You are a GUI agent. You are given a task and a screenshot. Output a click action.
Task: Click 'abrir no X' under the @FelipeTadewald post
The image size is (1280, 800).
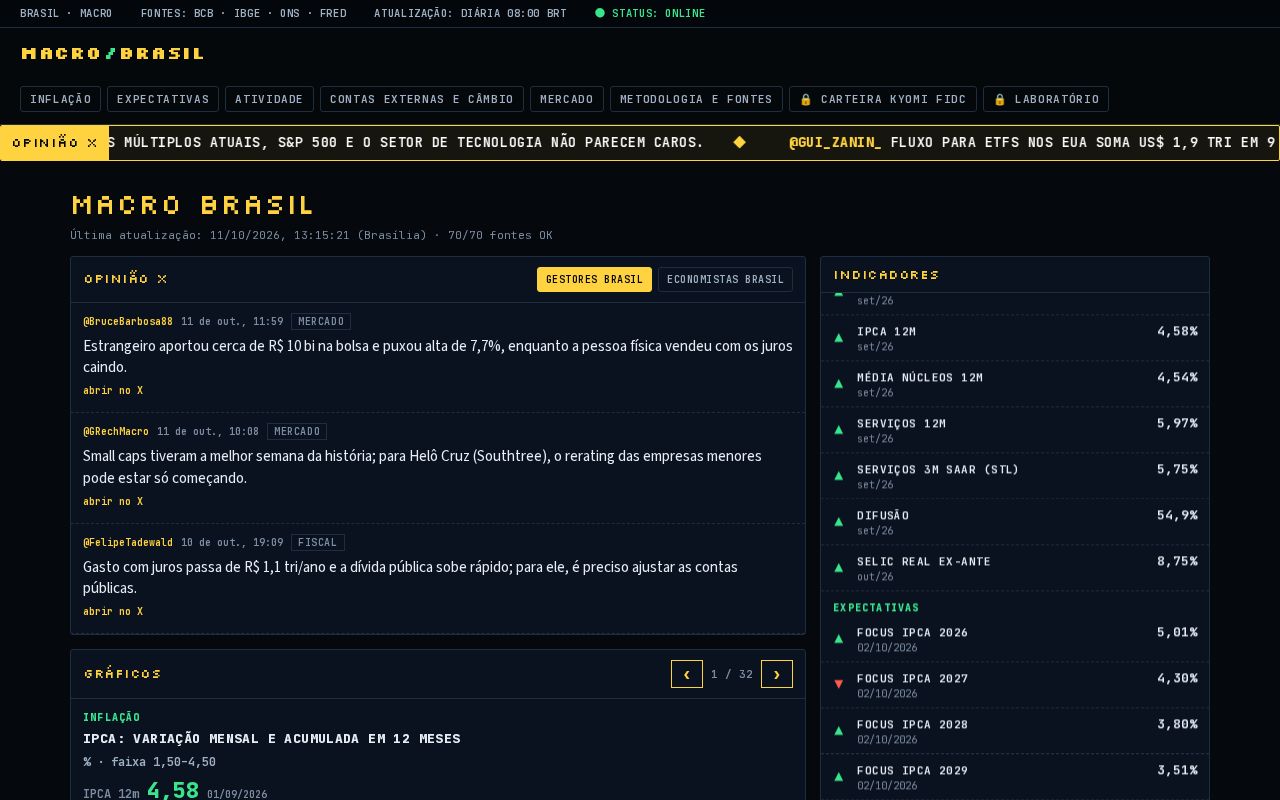113,612
